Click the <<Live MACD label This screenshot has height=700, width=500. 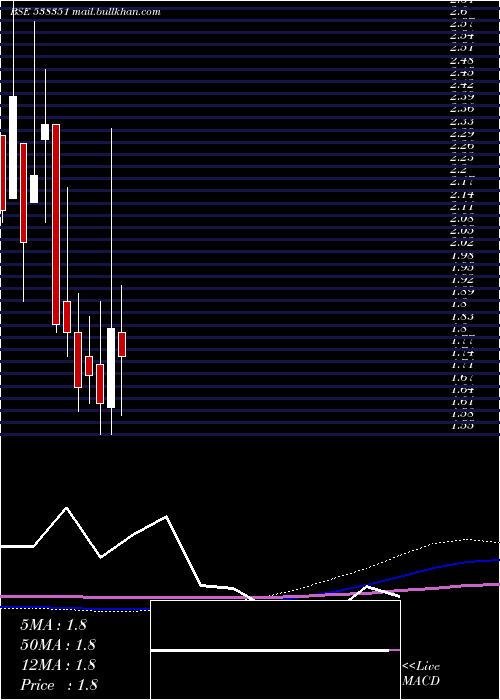point(421,674)
